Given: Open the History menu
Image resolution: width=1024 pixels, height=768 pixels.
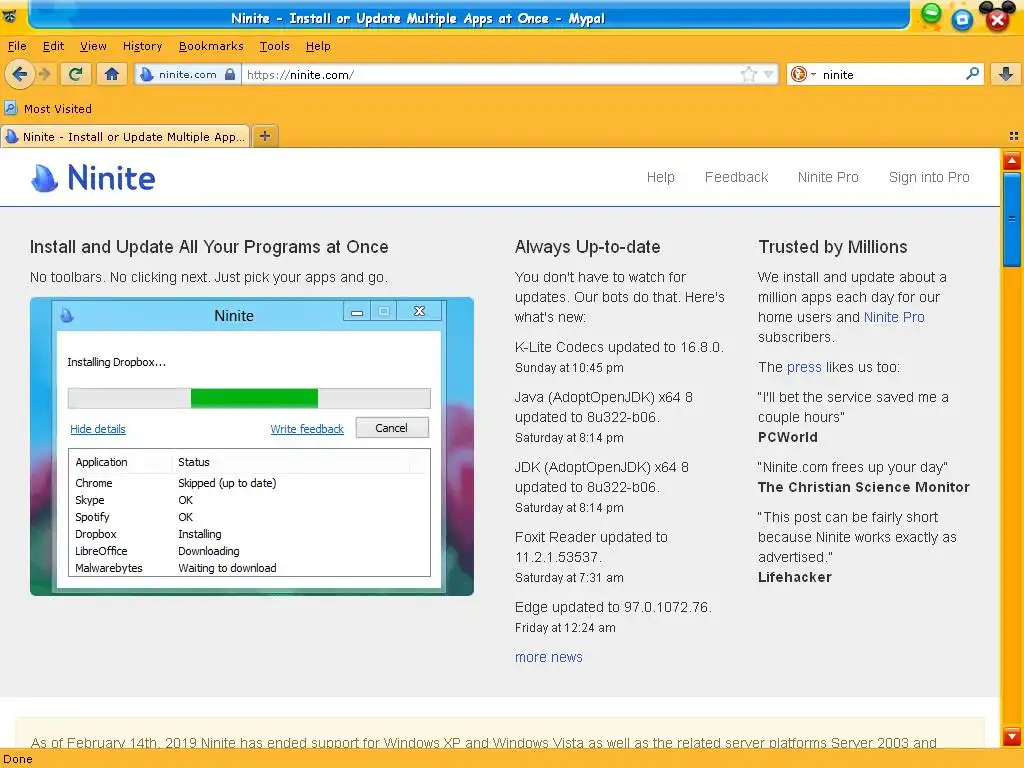Looking at the screenshot, I should pyautogui.click(x=142, y=46).
